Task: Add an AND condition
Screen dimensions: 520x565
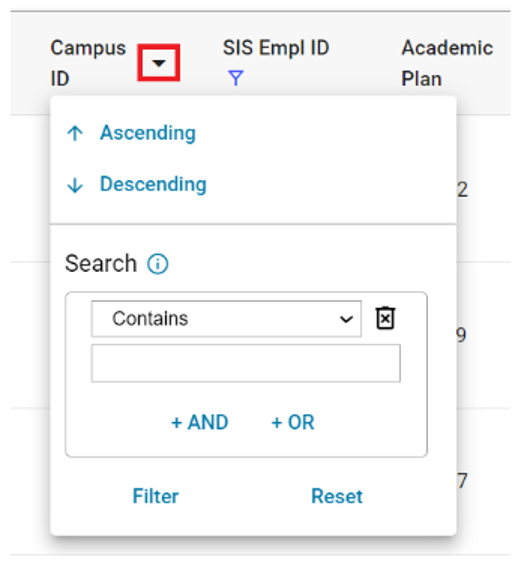Action: pos(200,422)
